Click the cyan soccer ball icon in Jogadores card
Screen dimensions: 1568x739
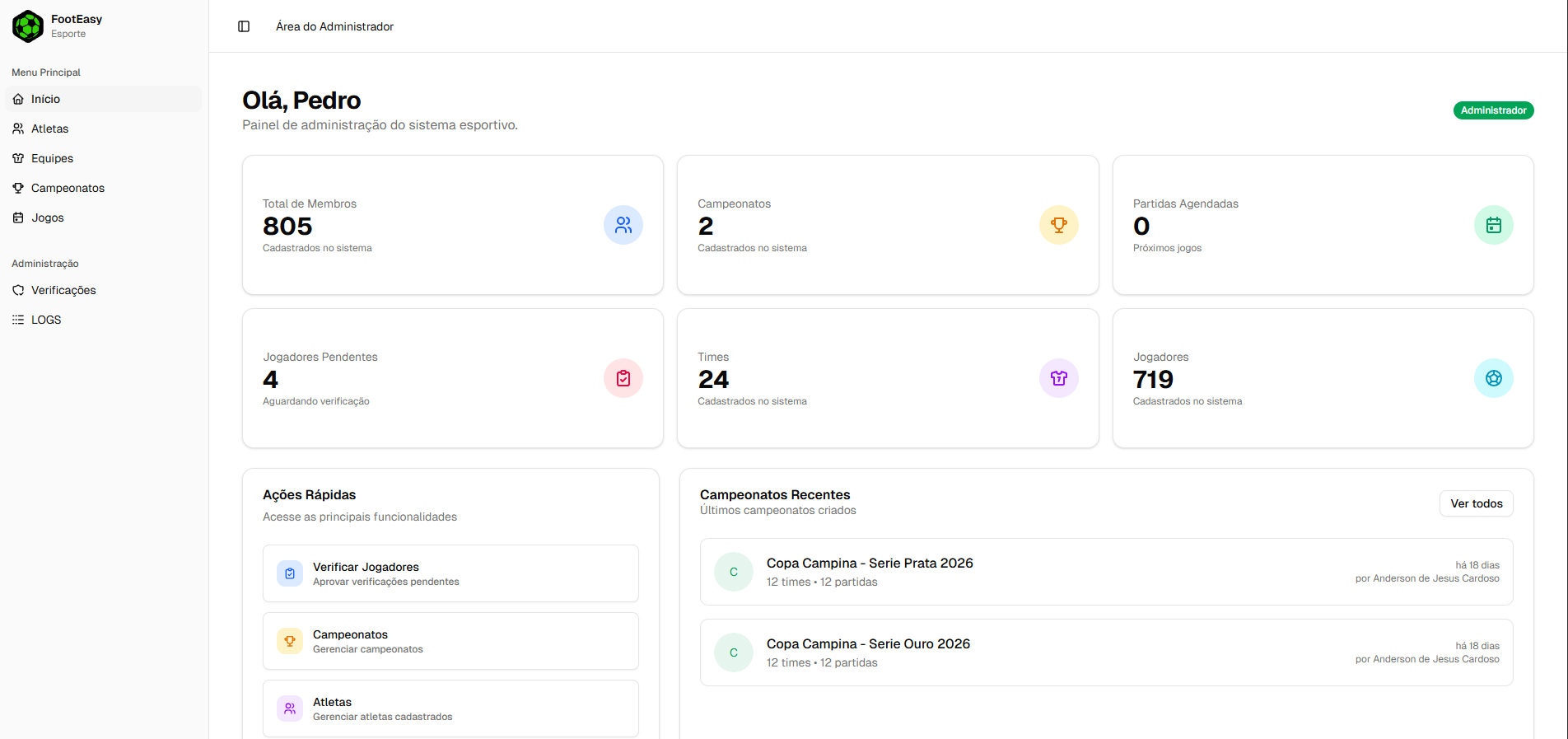coord(1493,378)
